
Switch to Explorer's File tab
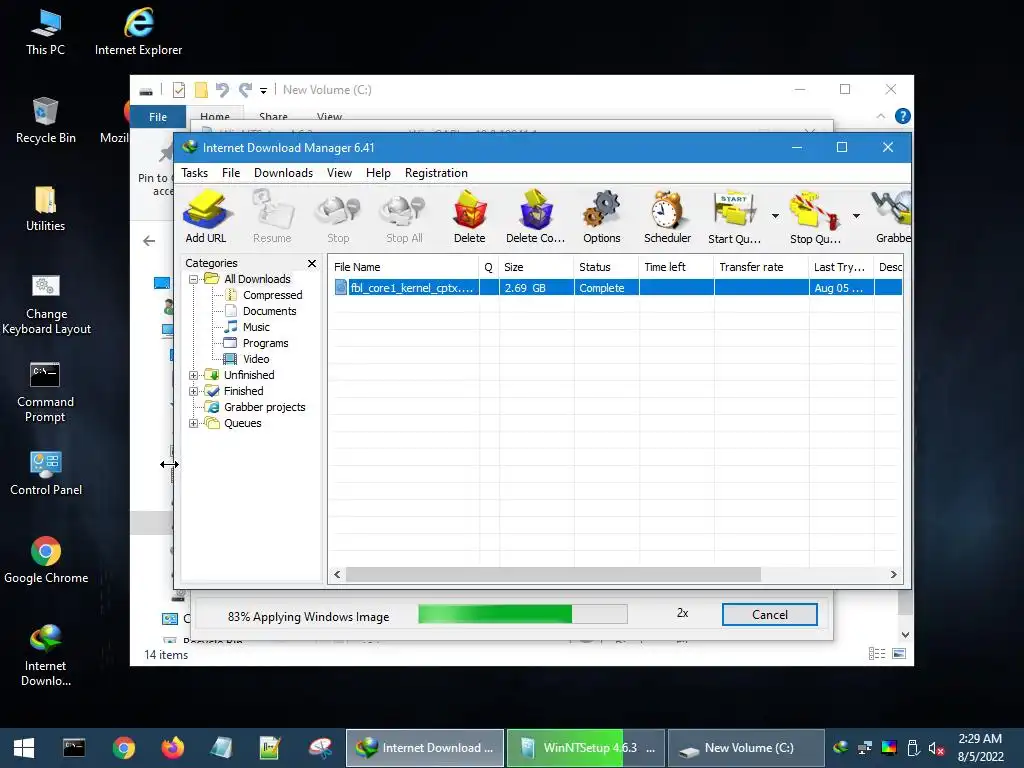pyautogui.click(x=158, y=117)
